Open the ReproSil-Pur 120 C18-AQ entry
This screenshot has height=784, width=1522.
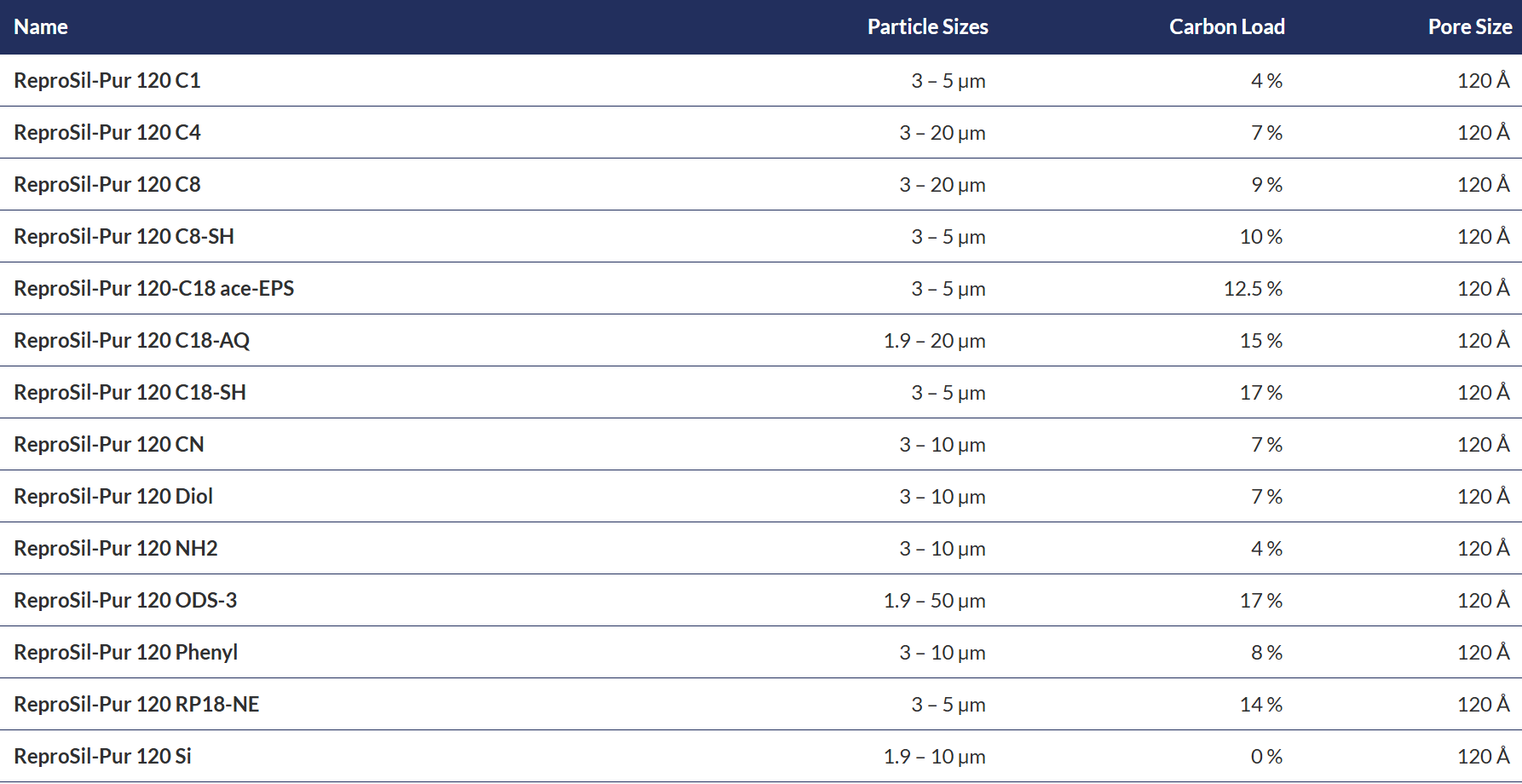point(132,341)
